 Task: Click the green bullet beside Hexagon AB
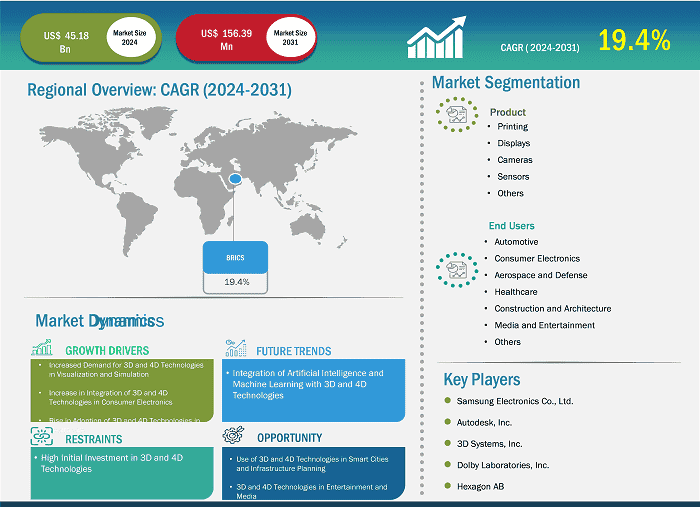point(448,486)
